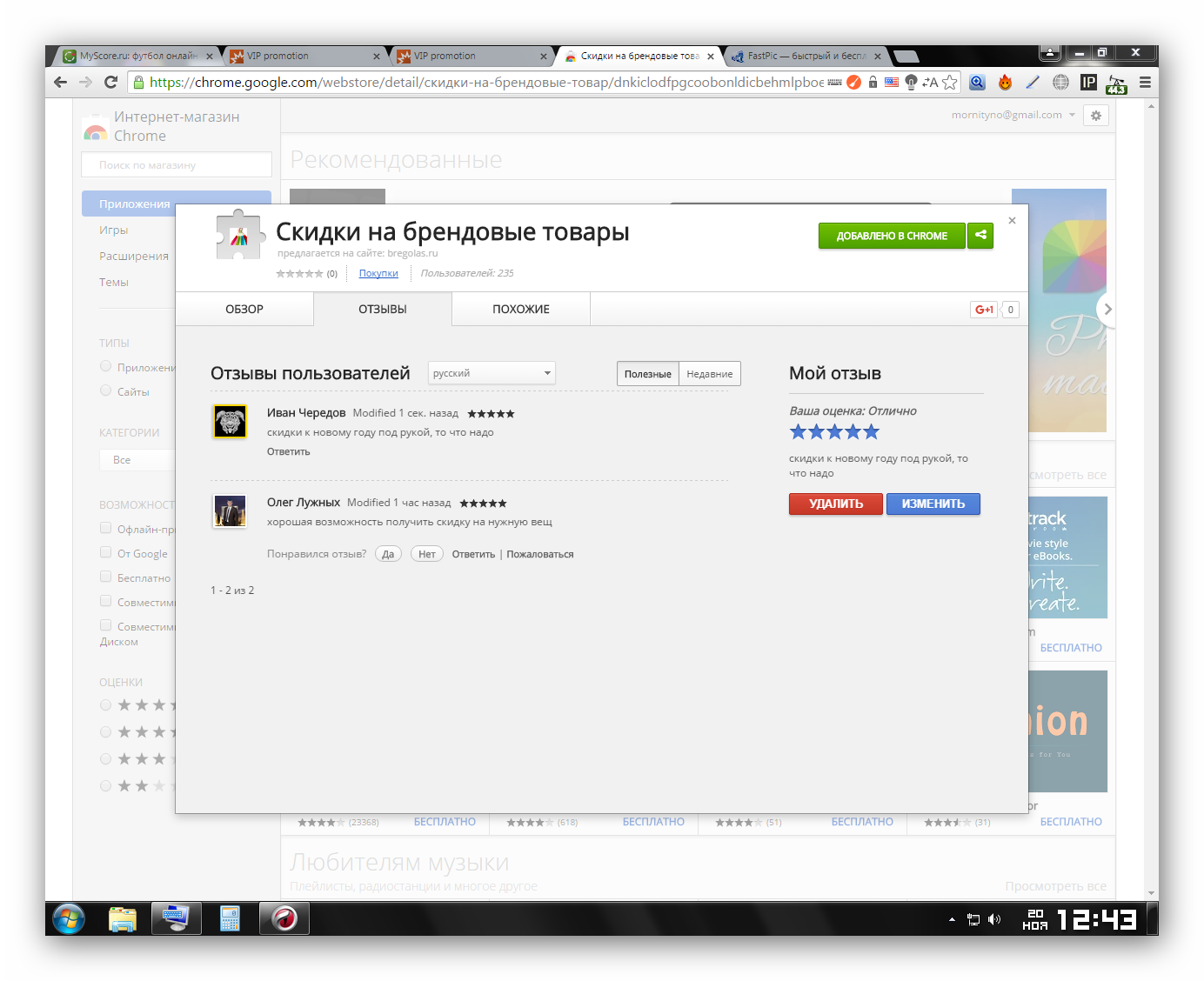The height and width of the screenshot is (981, 1204).
Task: Select Темы in the store sidebar
Action: (x=114, y=283)
